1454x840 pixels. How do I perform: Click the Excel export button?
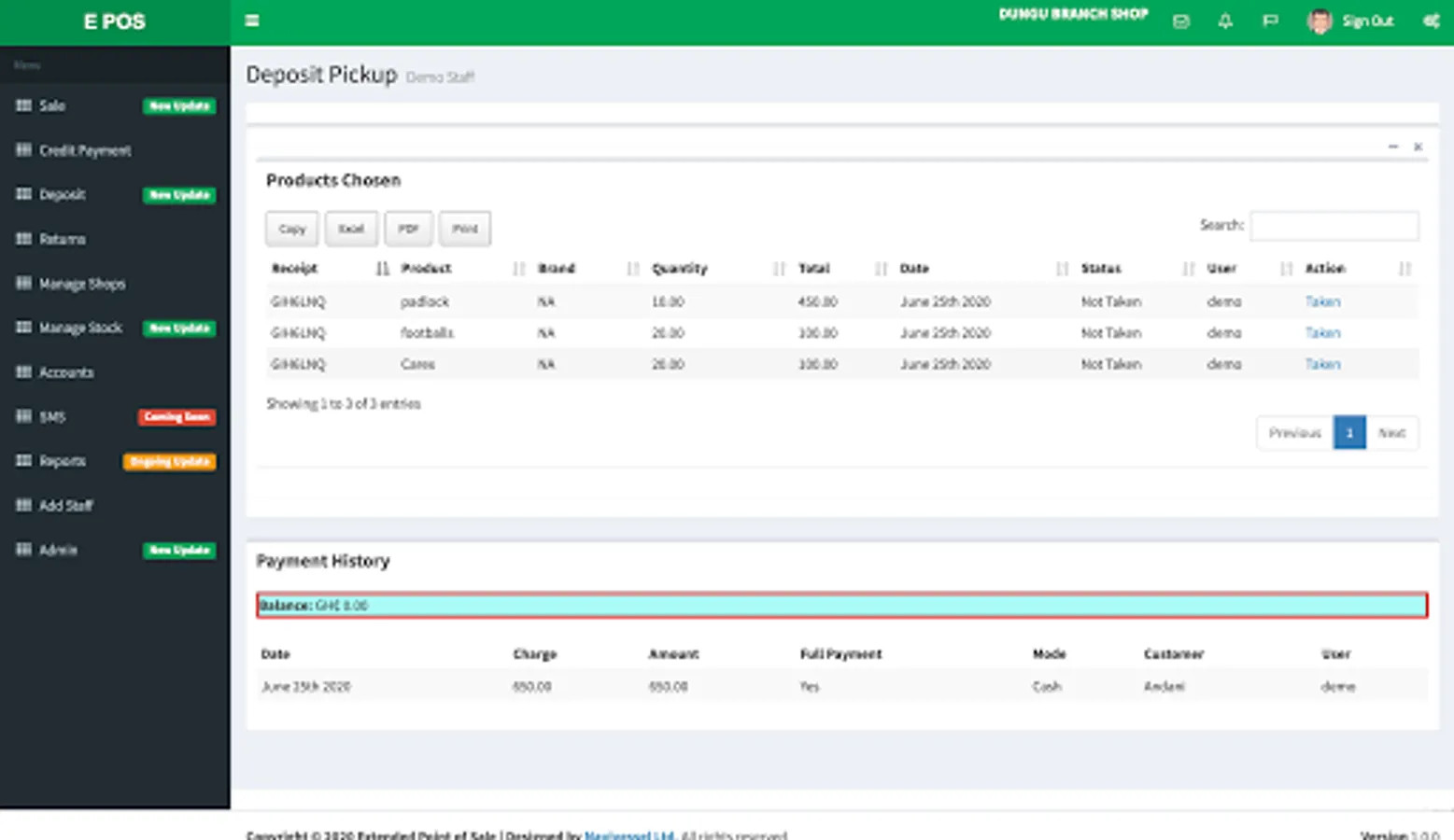[x=351, y=229]
